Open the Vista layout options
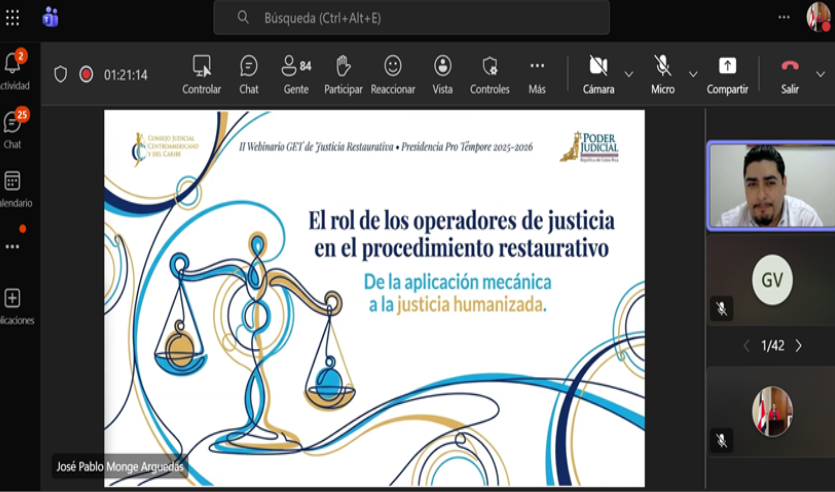 pyautogui.click(x=442, y=73)
